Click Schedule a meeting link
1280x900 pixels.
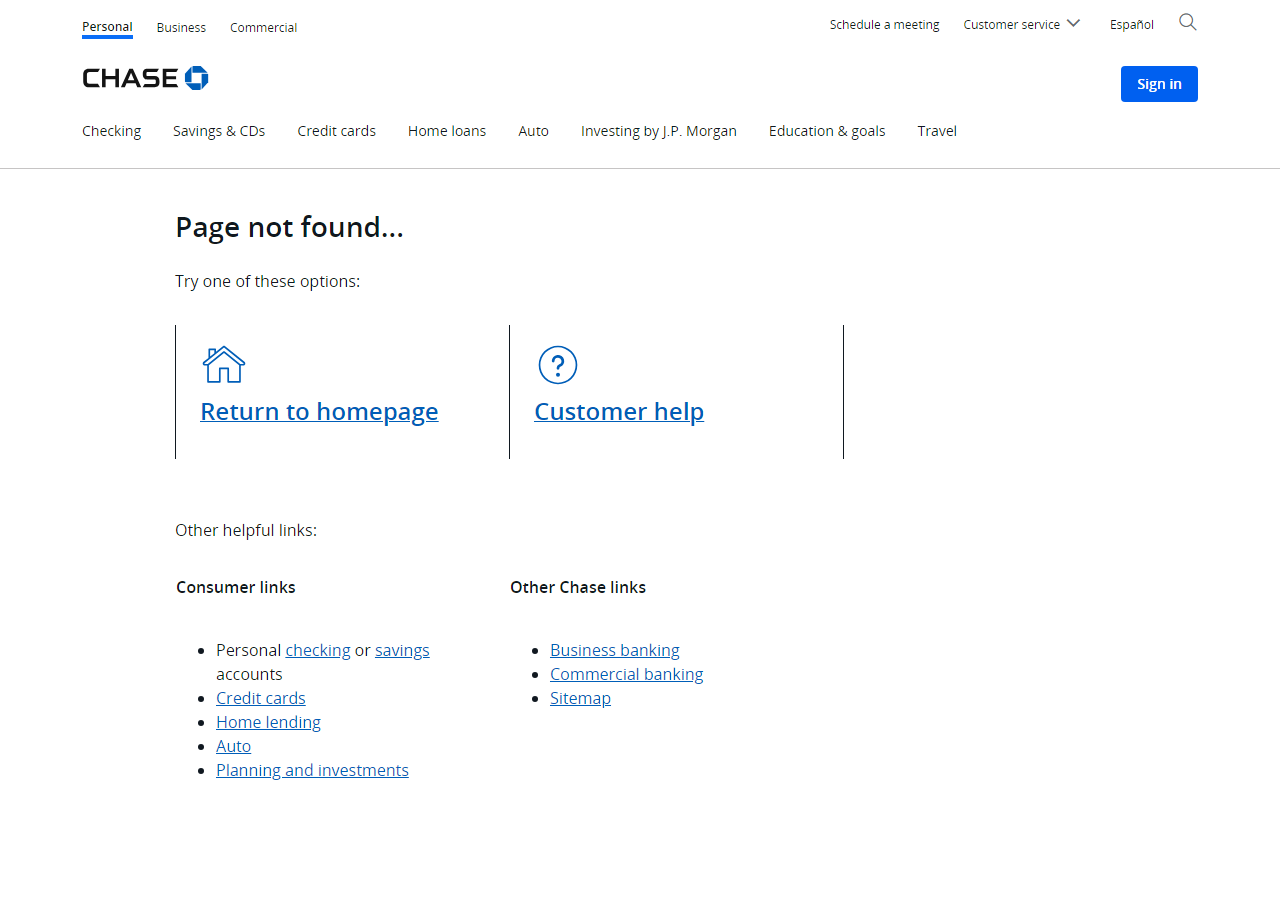(x=884, y=24)
